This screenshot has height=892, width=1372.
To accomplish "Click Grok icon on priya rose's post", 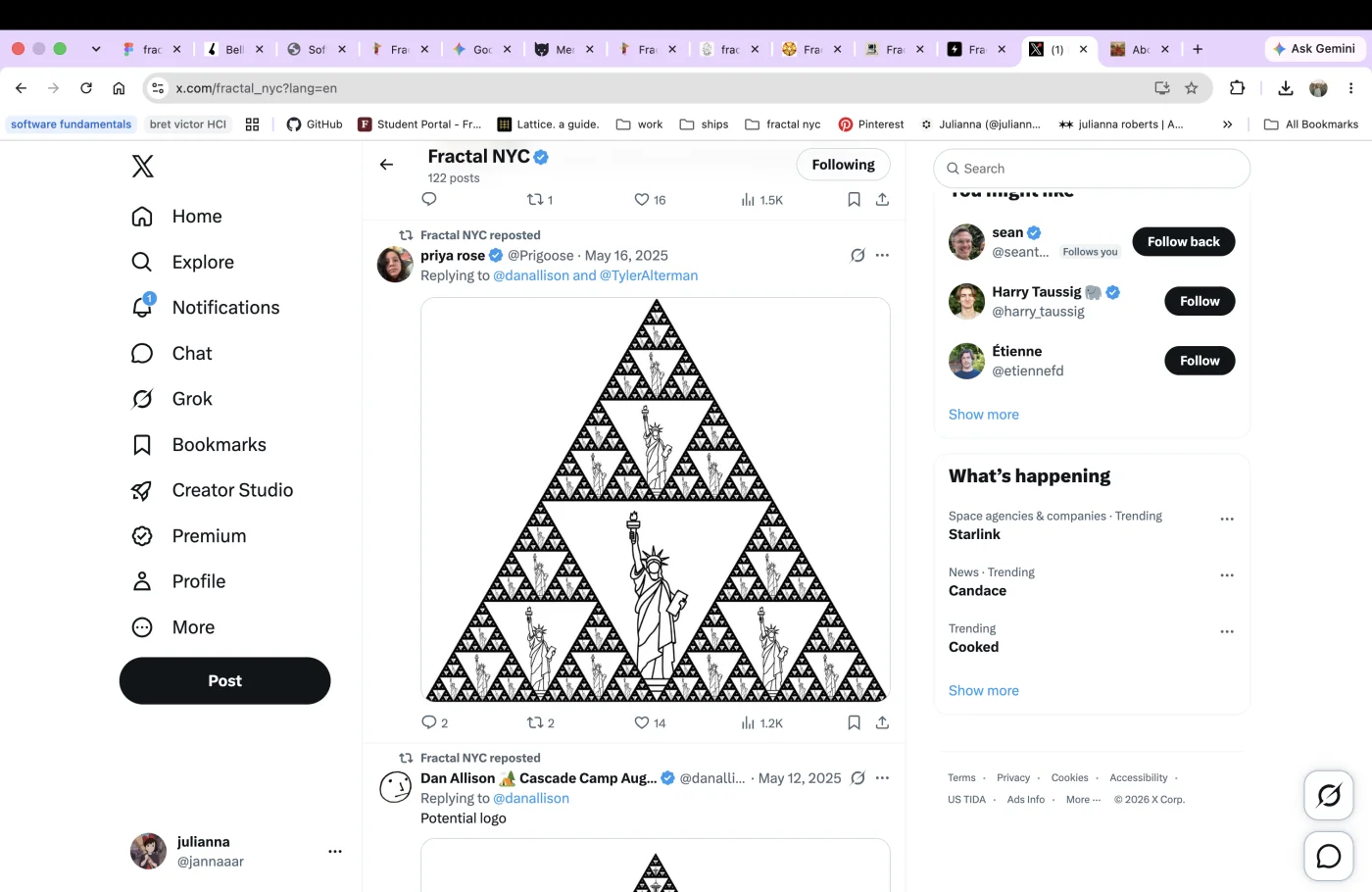I will 857,256.
